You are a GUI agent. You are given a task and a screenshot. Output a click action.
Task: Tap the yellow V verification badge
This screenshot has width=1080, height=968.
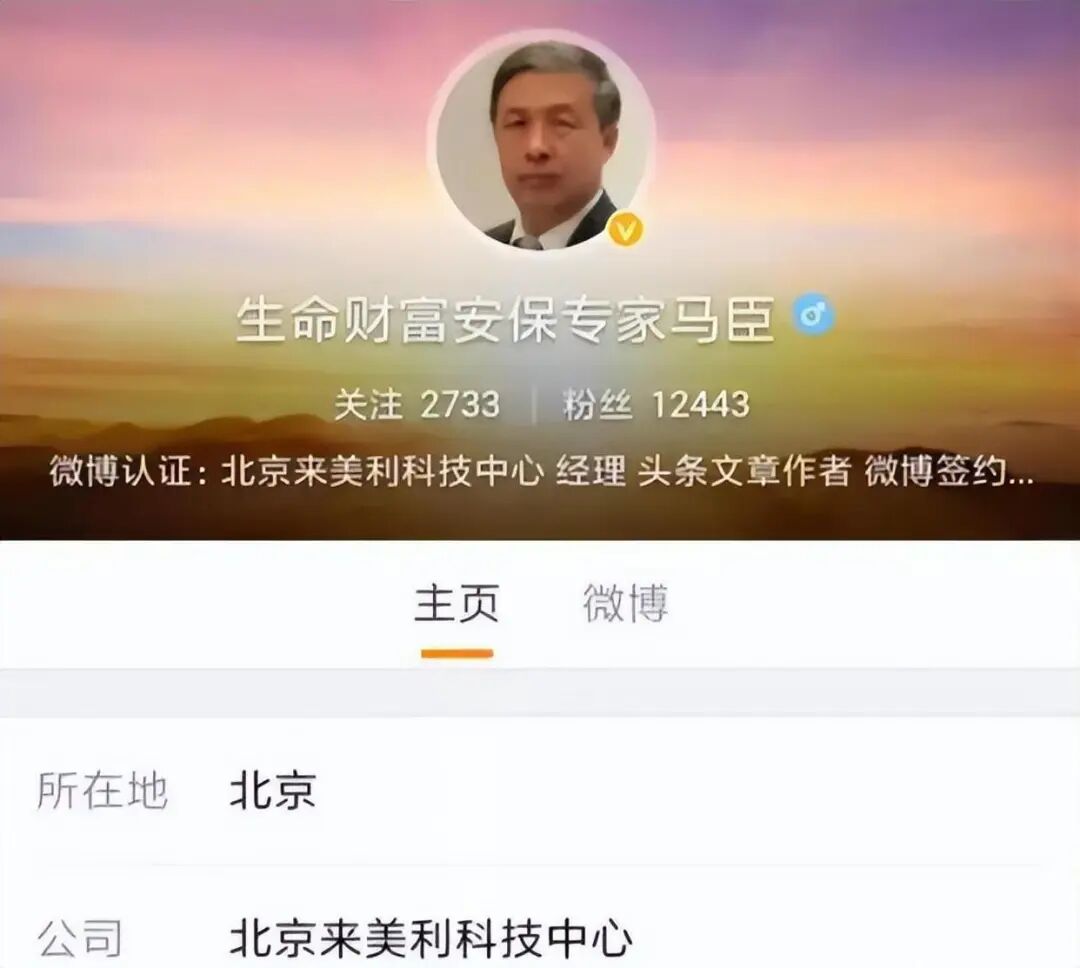click(625, 229)
